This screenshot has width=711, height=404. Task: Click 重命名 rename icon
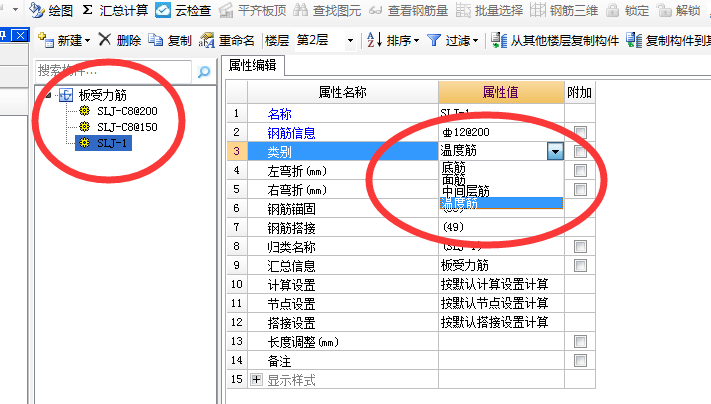pyautogui.click(x=206, y=40)
